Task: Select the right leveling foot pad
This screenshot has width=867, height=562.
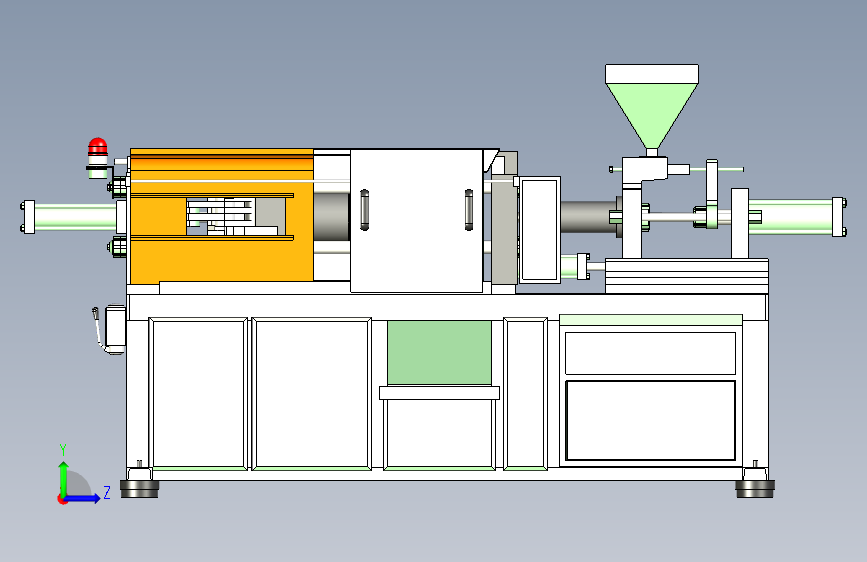Action: 755,488
